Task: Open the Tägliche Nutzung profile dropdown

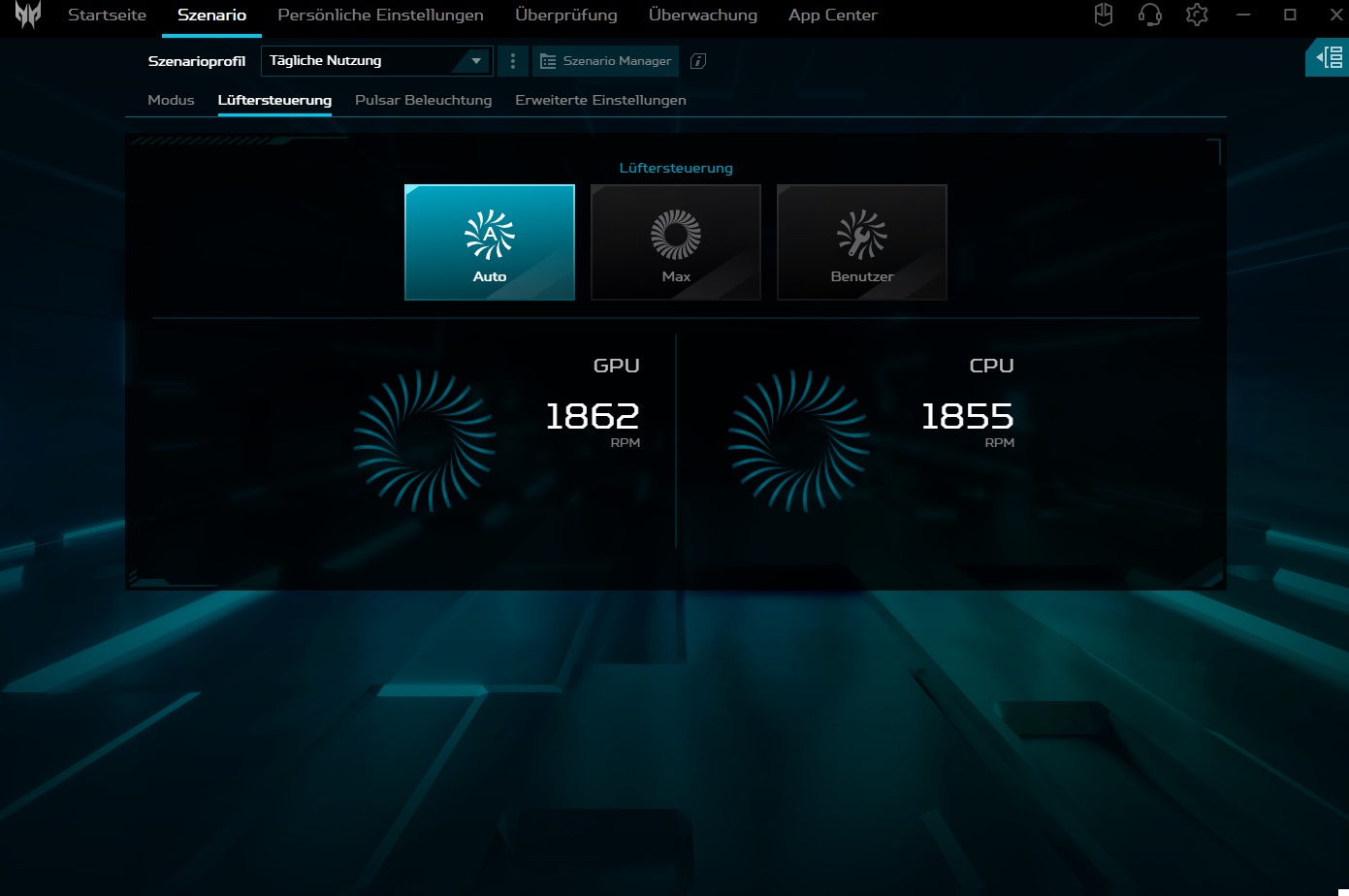Action: coord(376,61)
